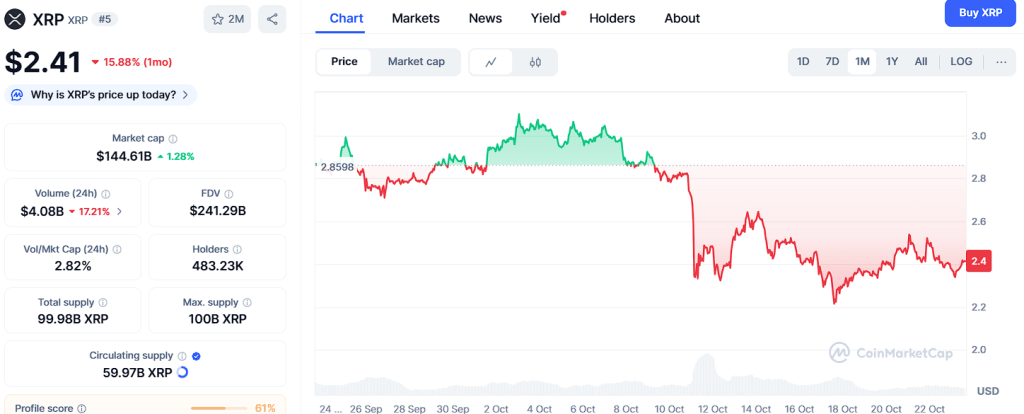
Task: Switch to line chart icon
Action: coord(491,62)
